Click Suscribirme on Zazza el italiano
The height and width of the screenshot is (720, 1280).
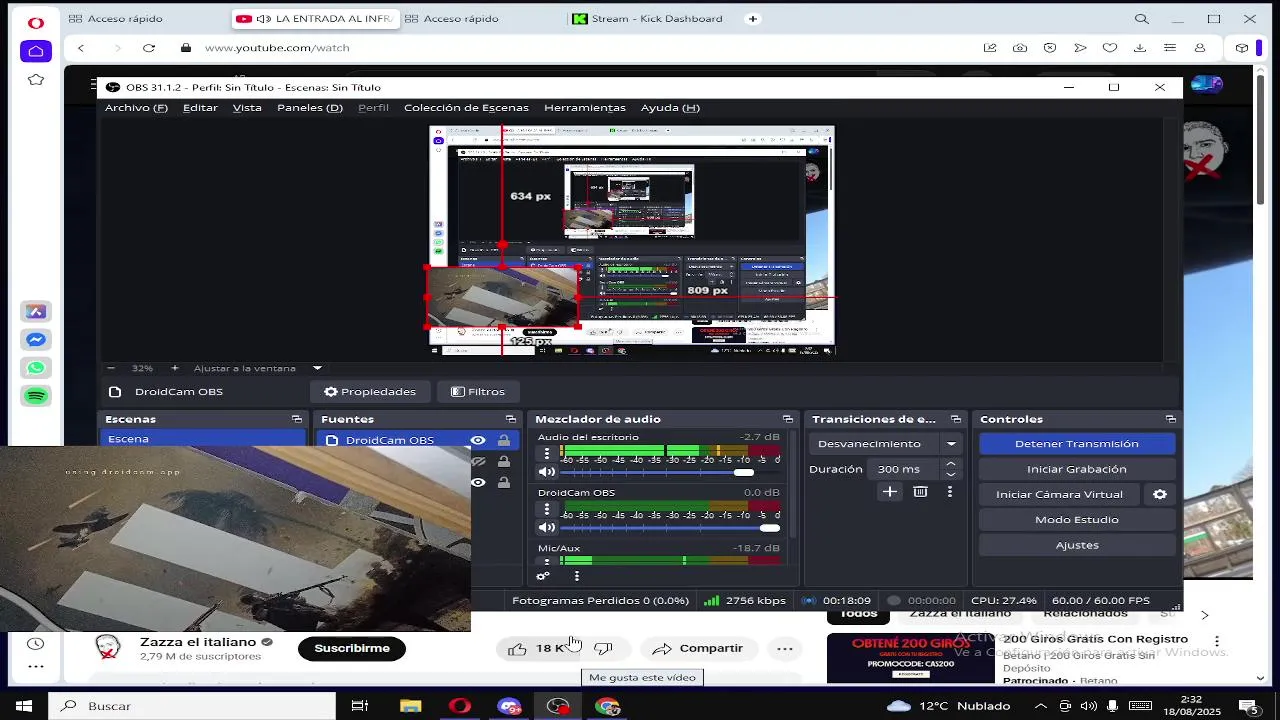(x=352, y=648)
